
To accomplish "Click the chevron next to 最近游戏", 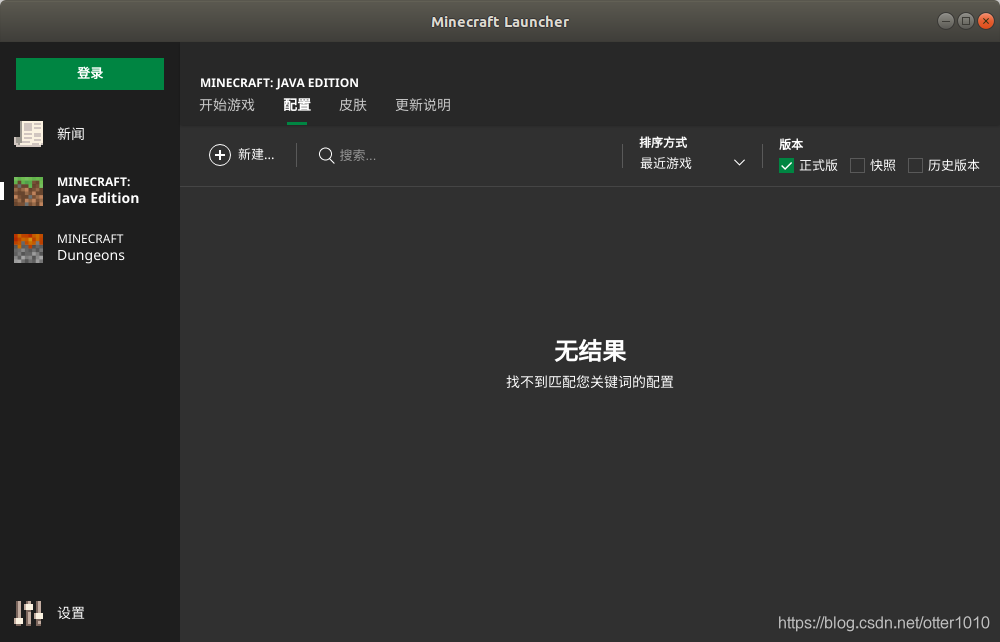I will pyautogui.click(x=739, y=161).
